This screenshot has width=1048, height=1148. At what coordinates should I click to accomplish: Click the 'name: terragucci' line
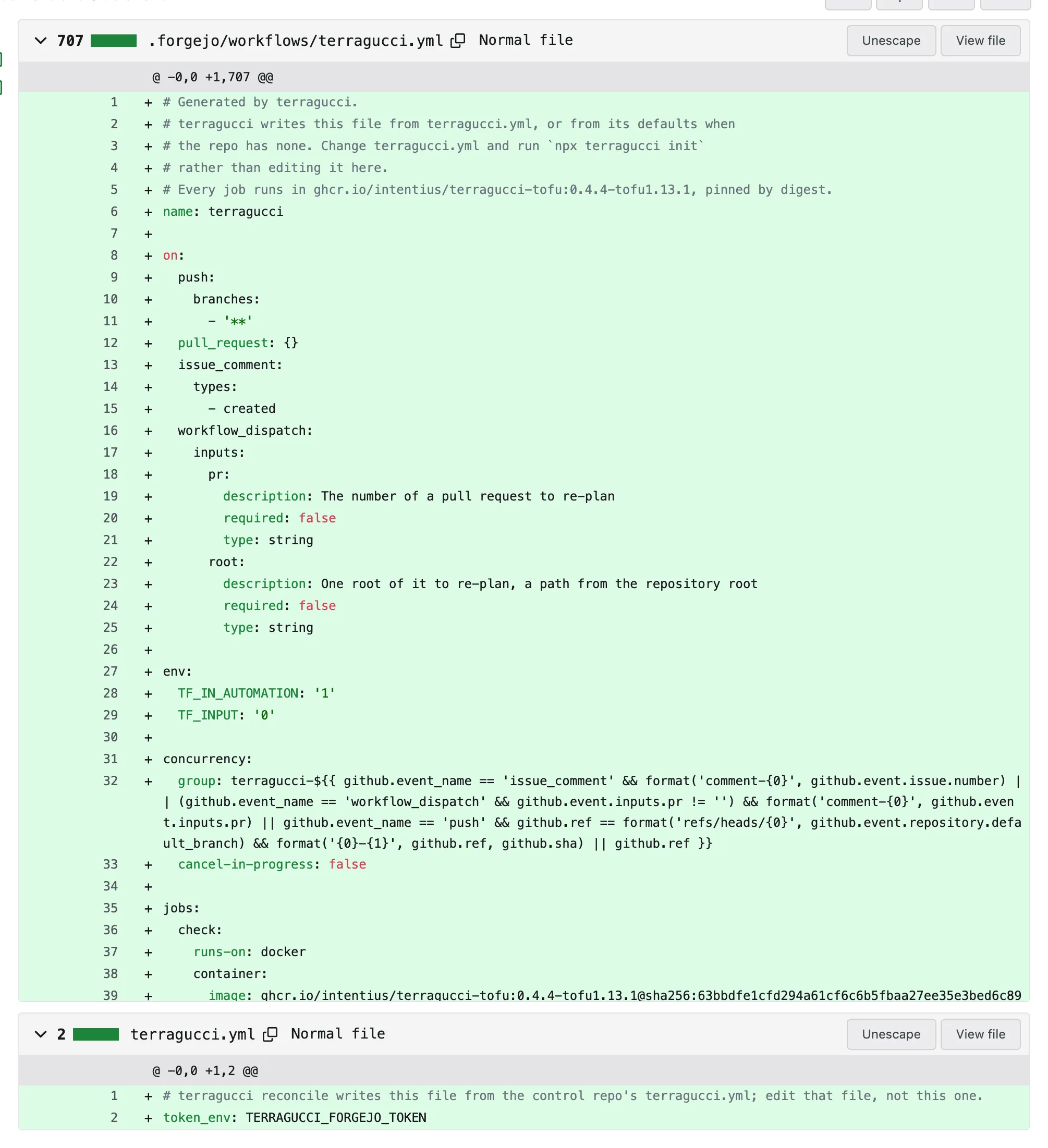(x=223, y=212)
